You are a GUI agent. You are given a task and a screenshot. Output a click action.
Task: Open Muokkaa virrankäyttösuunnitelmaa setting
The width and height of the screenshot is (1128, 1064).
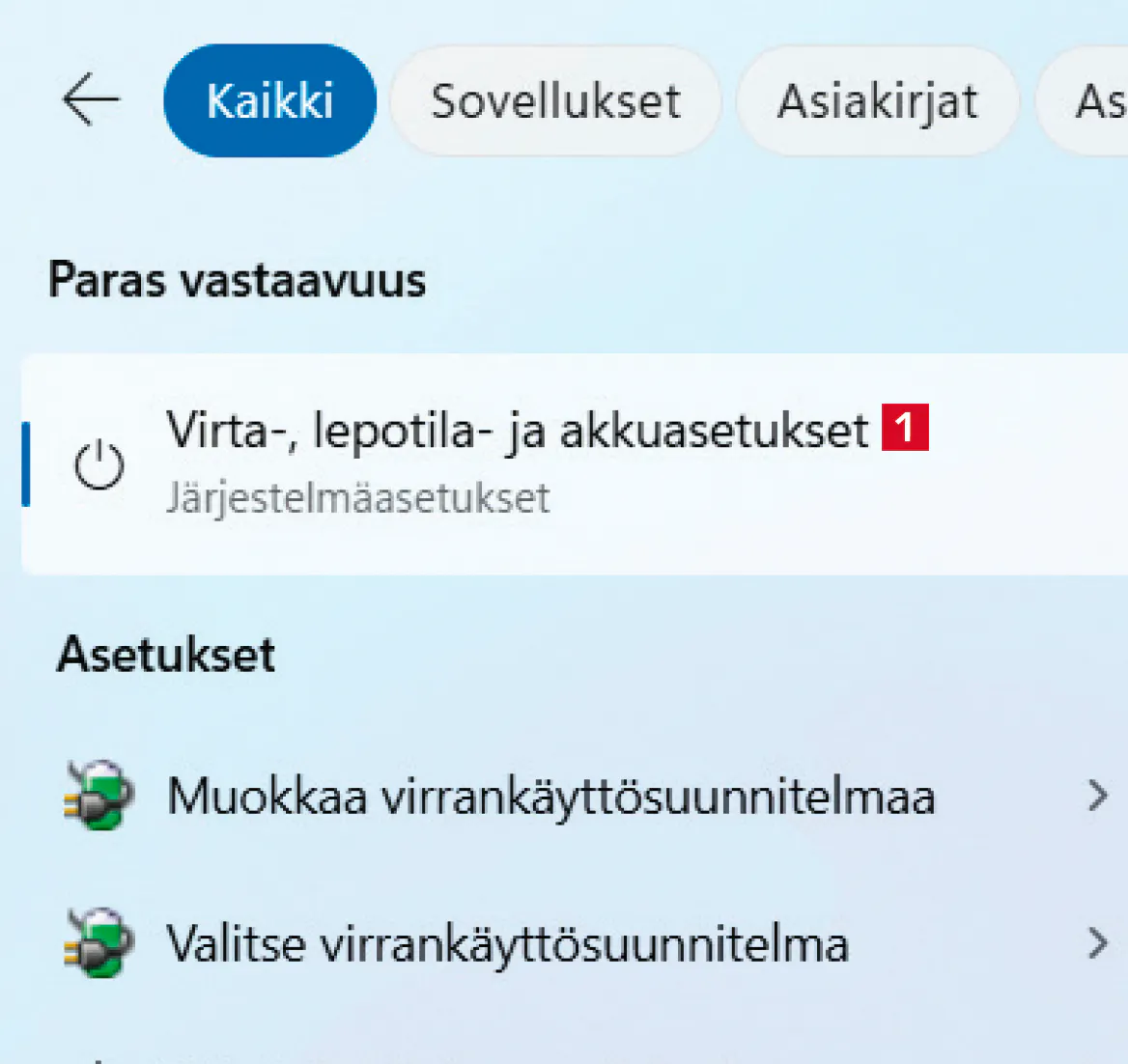pos(550,798)
